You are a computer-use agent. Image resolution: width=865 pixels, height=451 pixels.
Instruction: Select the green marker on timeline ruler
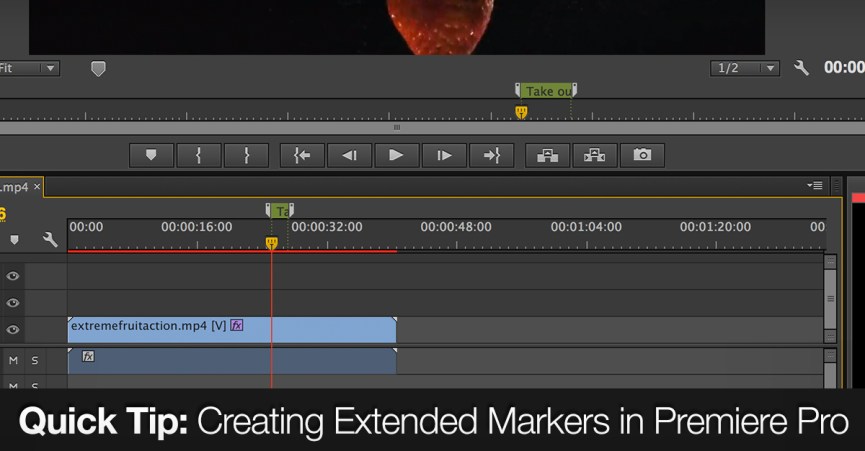280,211
